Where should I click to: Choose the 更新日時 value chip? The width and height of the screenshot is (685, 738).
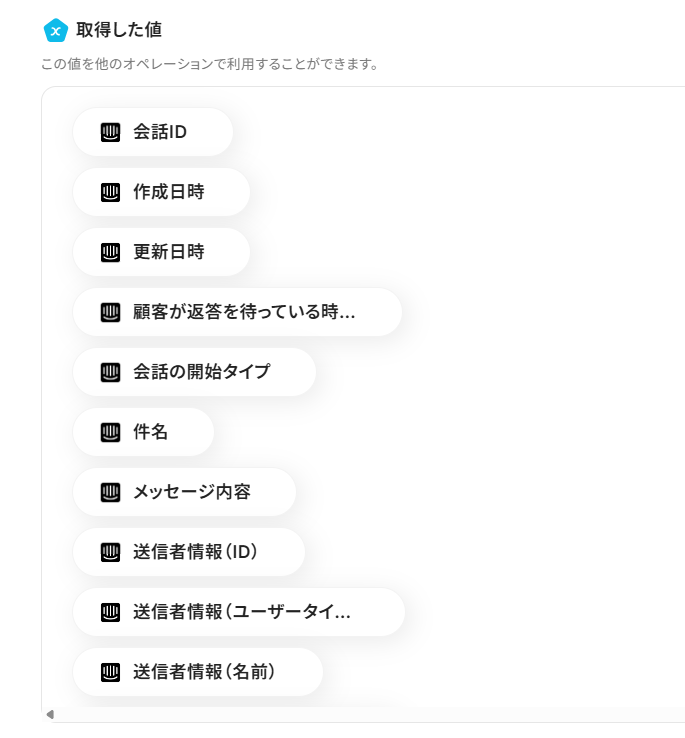click(168, 252)
